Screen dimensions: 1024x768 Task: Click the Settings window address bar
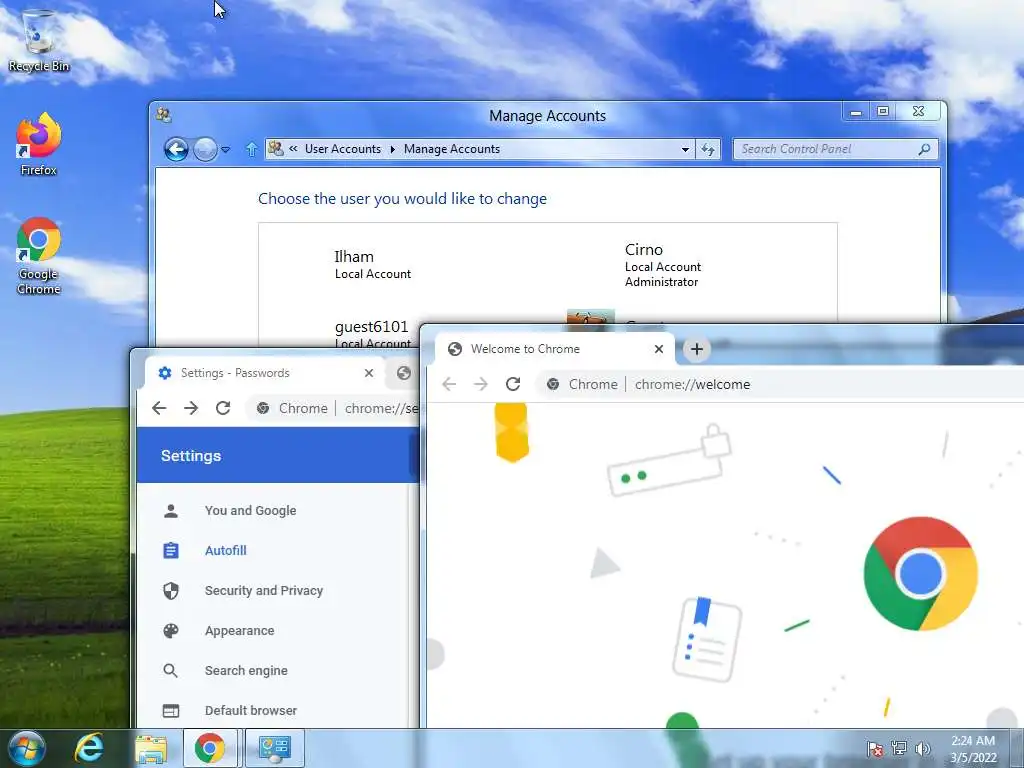click(x=334, y=408)
